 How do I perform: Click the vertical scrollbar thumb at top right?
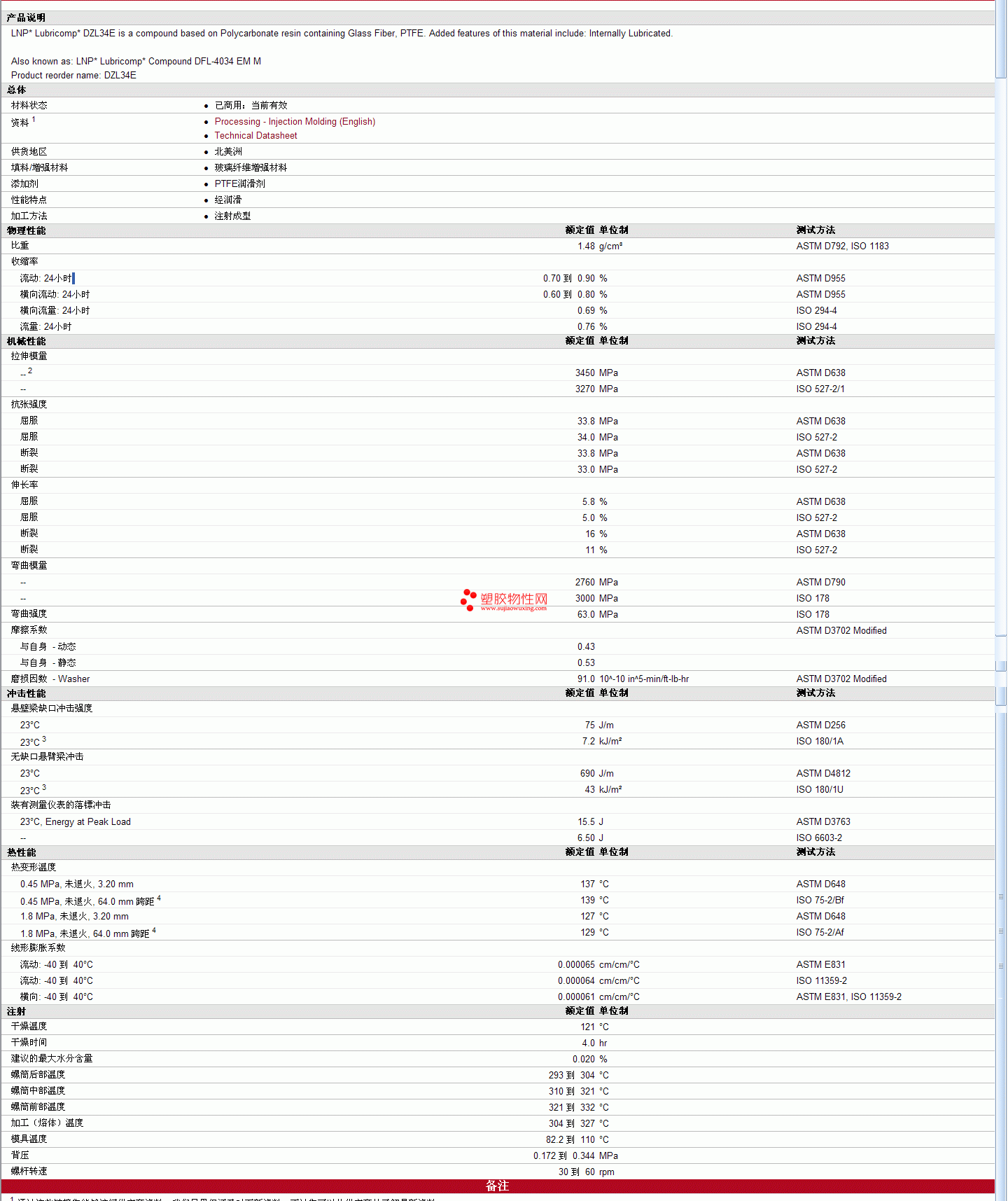click(1001, 41)
